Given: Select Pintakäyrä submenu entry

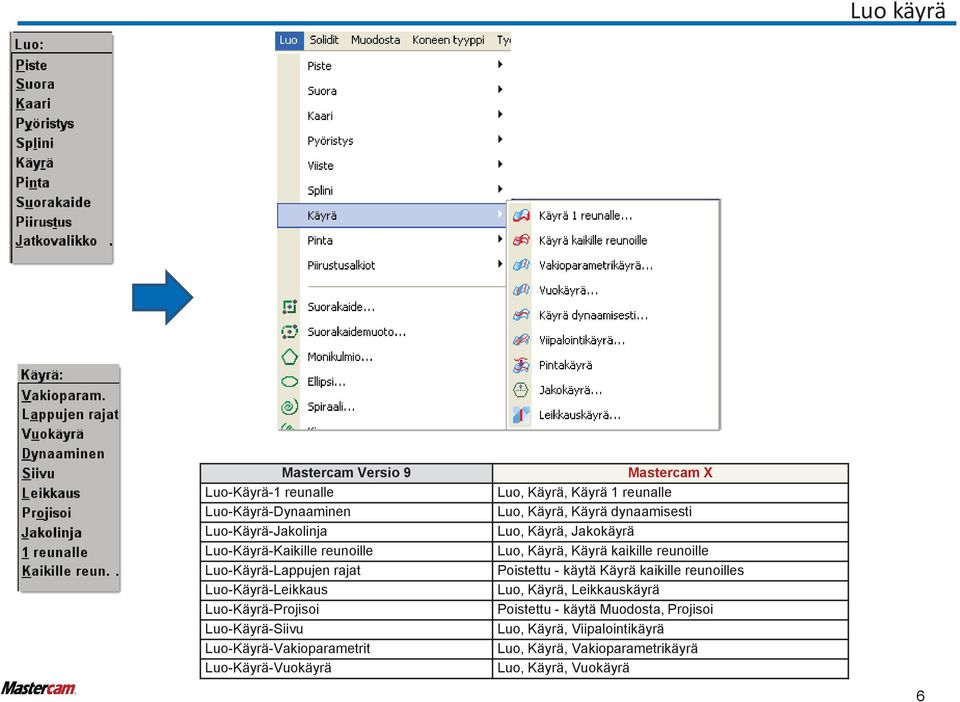Looking at the screenshot, I should (613, 365).
